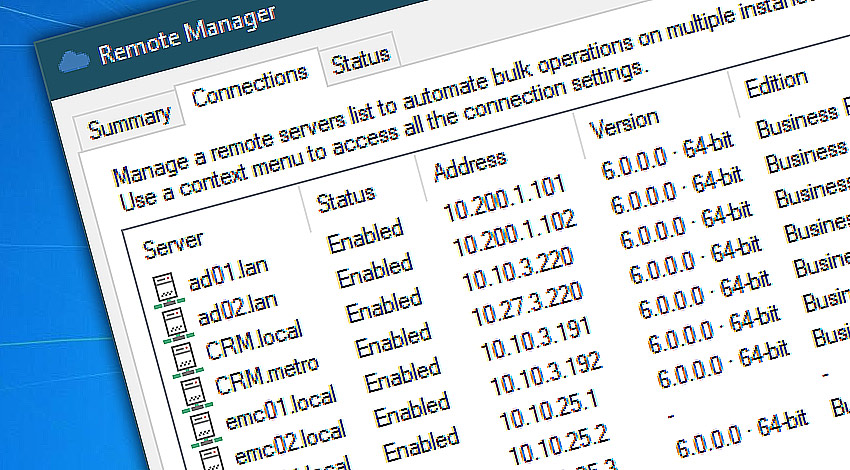
Task: Select the emc01.local server icon
Action: click(x=204, y=429)
